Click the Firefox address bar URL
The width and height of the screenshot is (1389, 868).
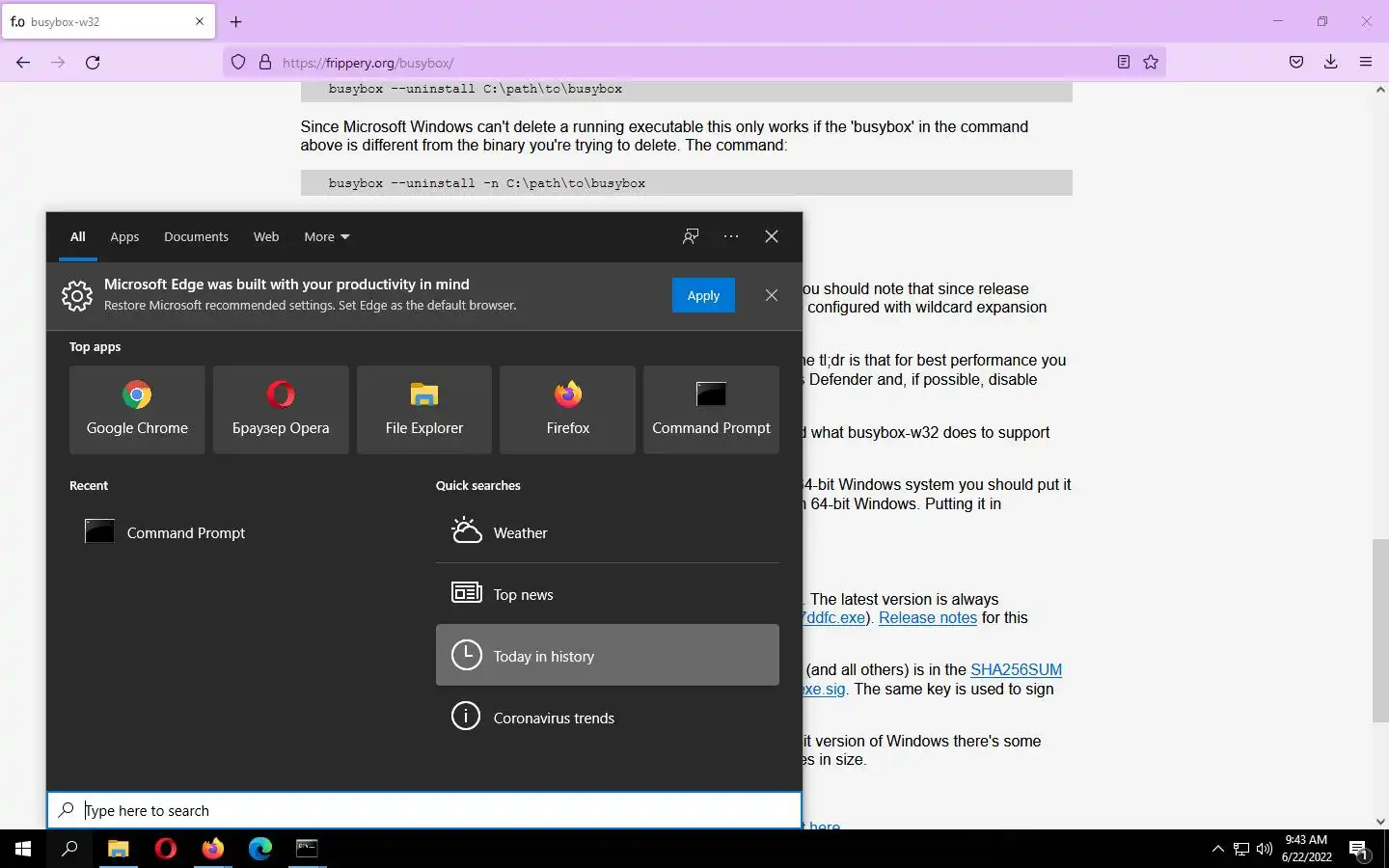368,63
